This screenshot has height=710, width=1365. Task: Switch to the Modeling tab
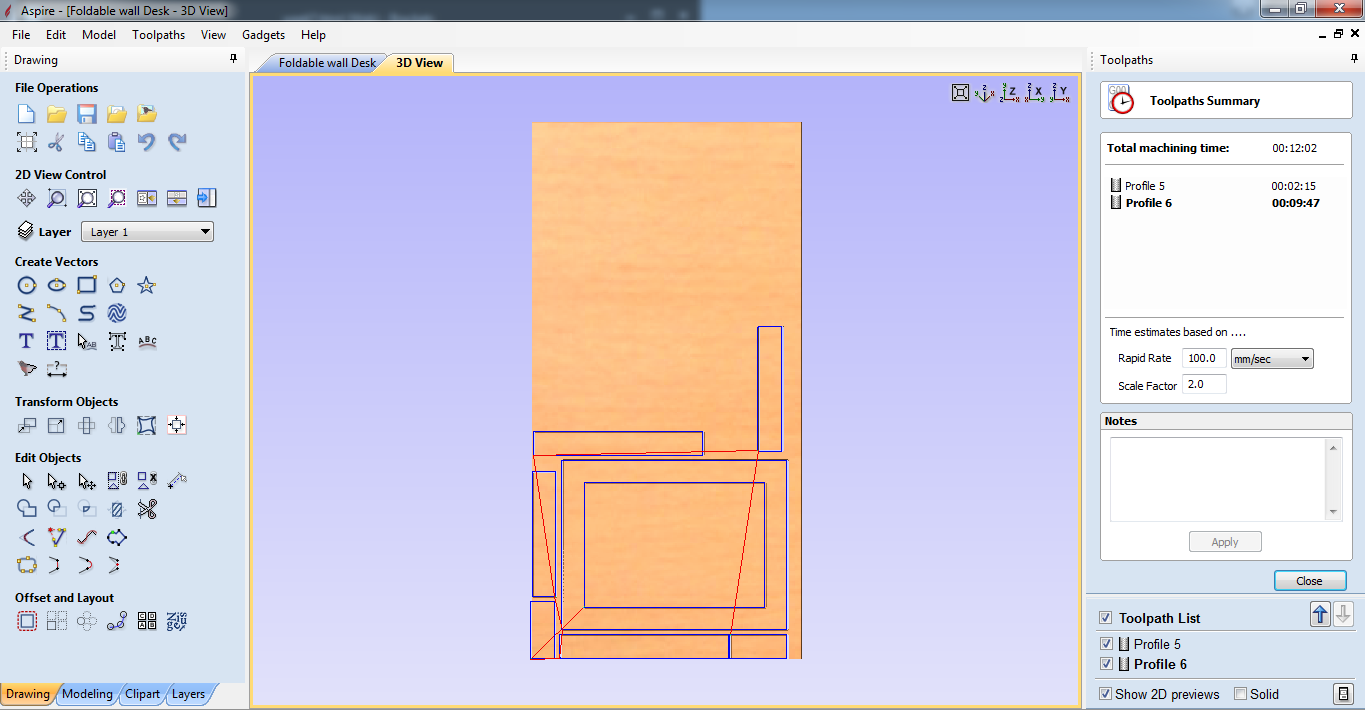click(x=87, y=694)
